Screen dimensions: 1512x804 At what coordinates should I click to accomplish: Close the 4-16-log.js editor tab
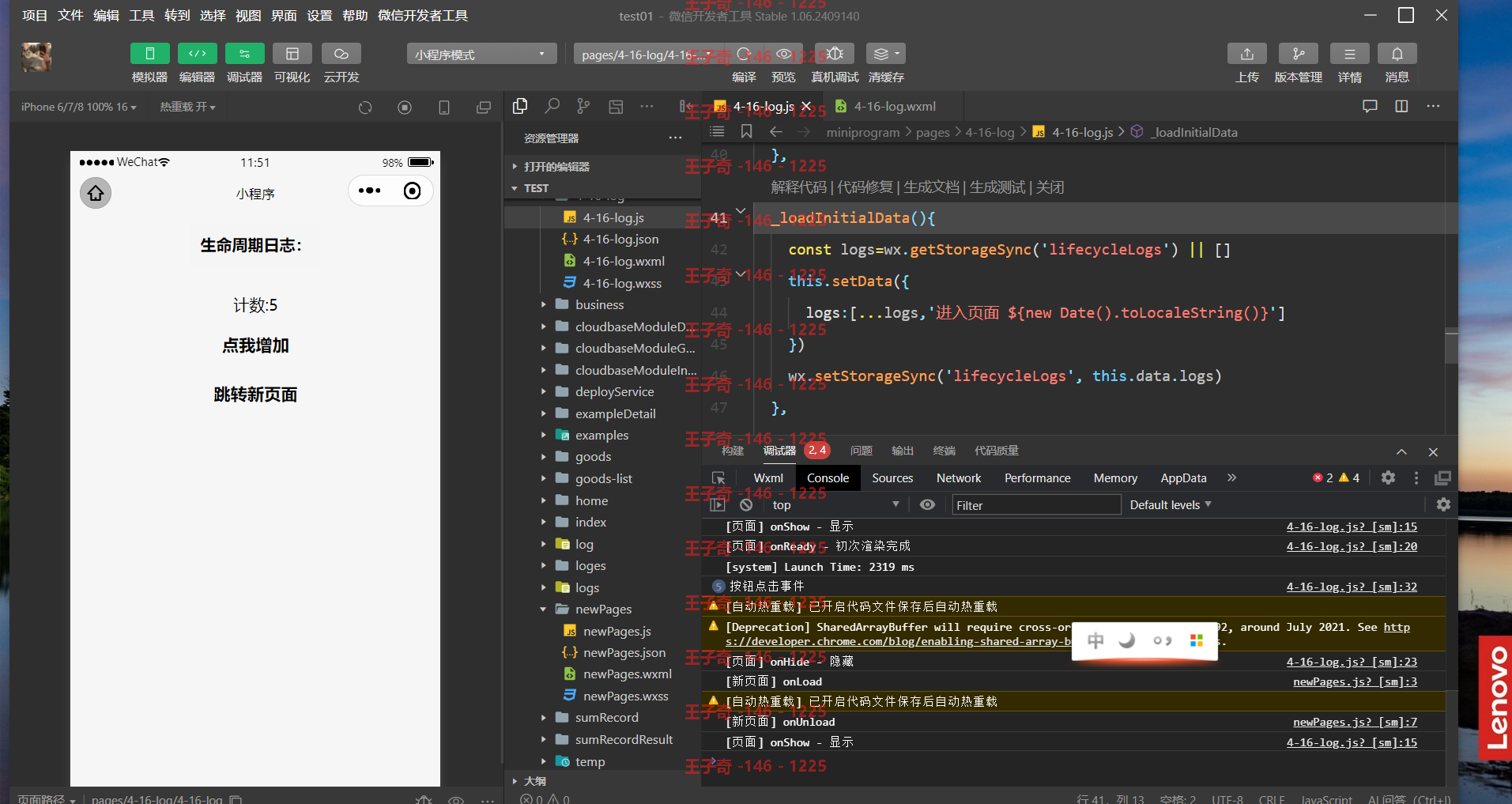pyautogui.click(x=806, y=106)
